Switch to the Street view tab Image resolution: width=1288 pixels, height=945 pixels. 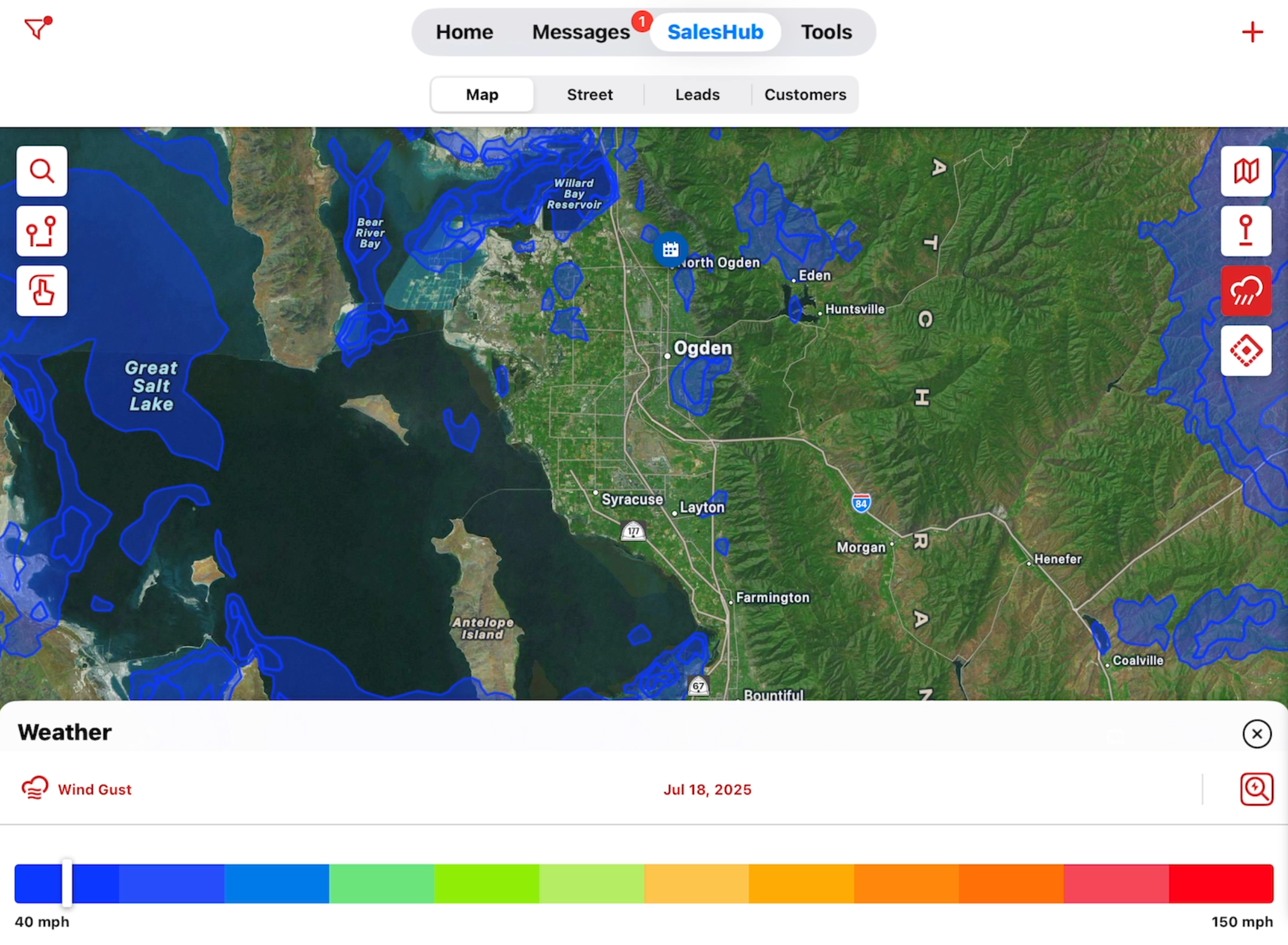tap(589, 94)
